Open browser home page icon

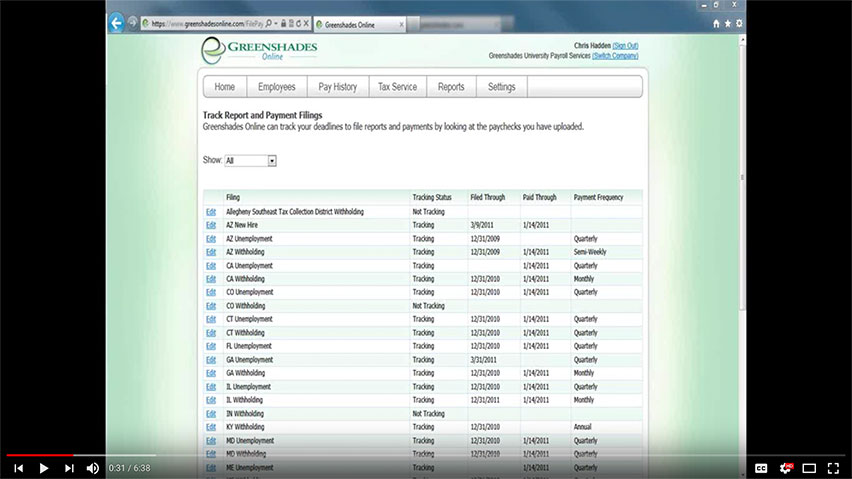716,23
